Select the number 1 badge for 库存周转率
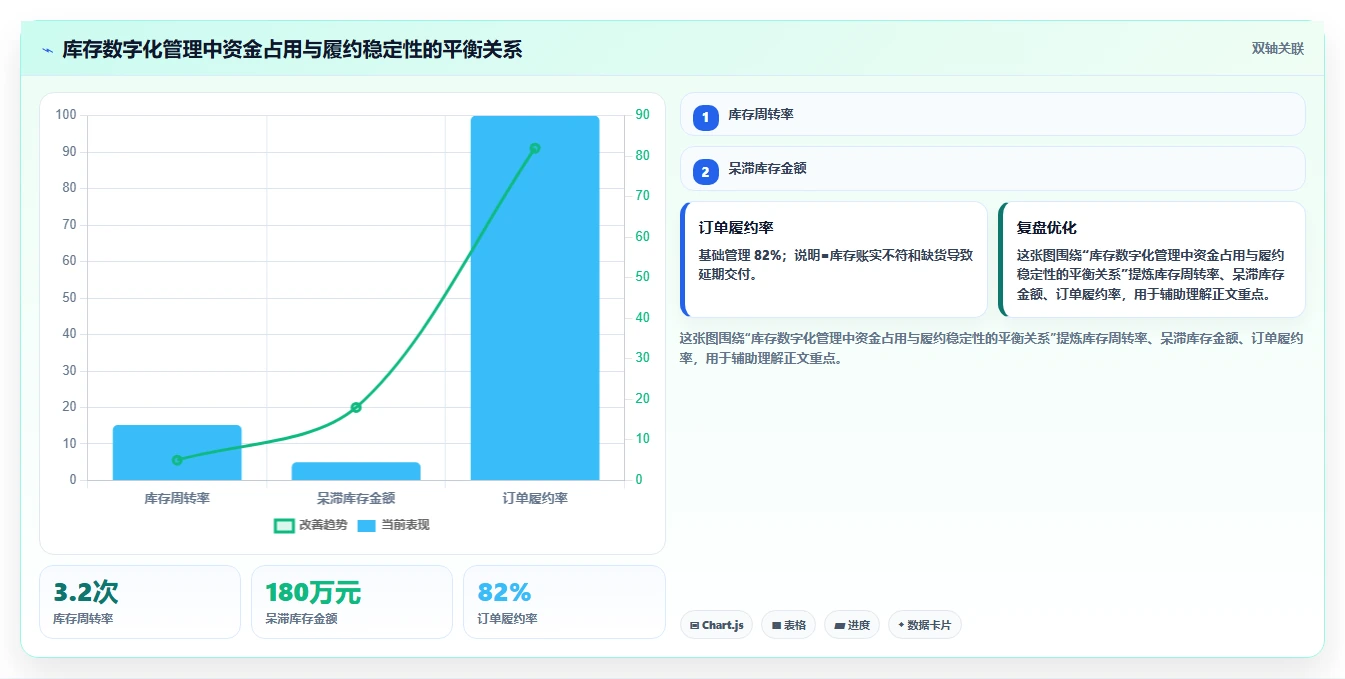The image size is (1345, 679). coord(706,117)
